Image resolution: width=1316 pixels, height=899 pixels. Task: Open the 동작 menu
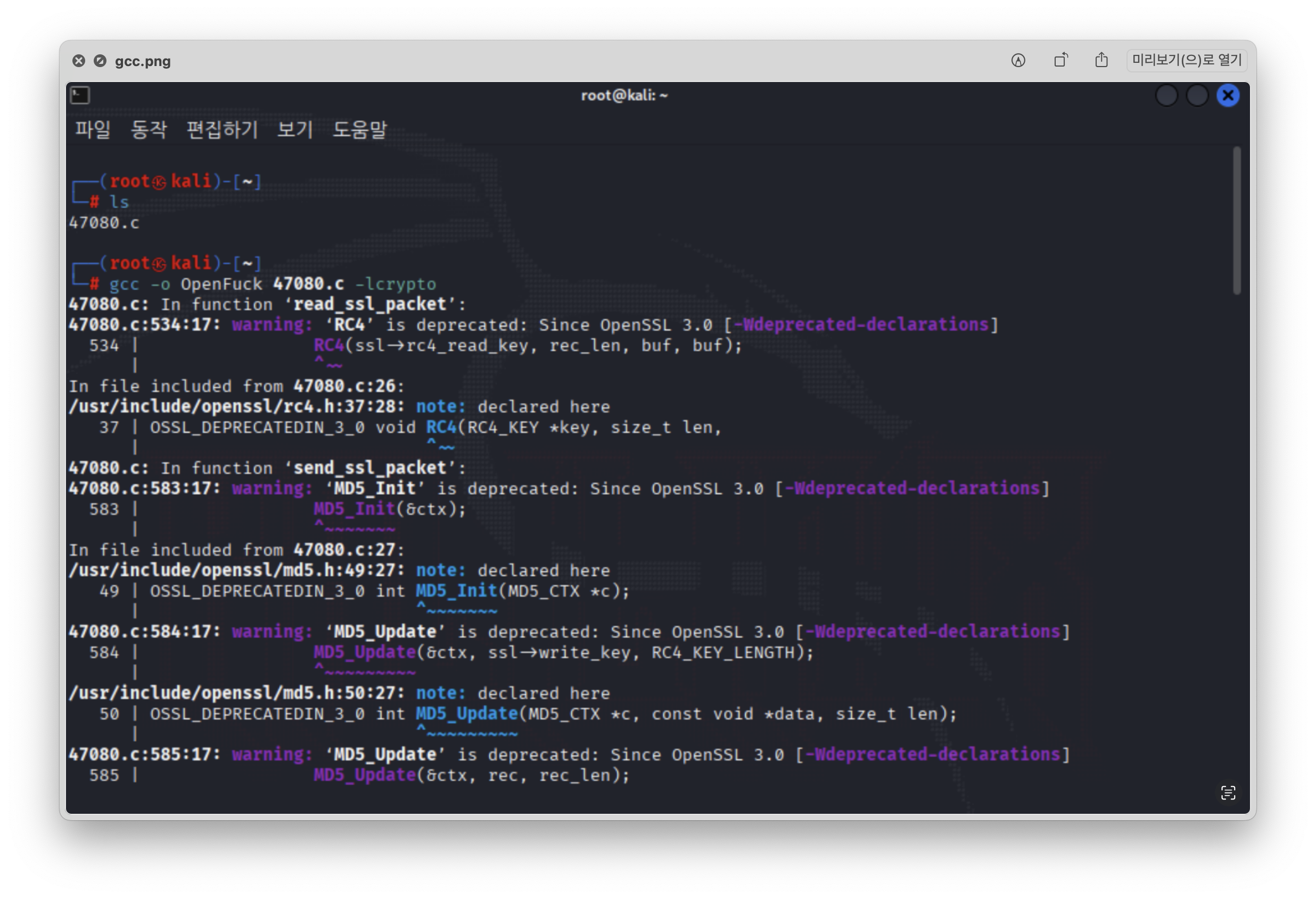(x=149, y=130)
